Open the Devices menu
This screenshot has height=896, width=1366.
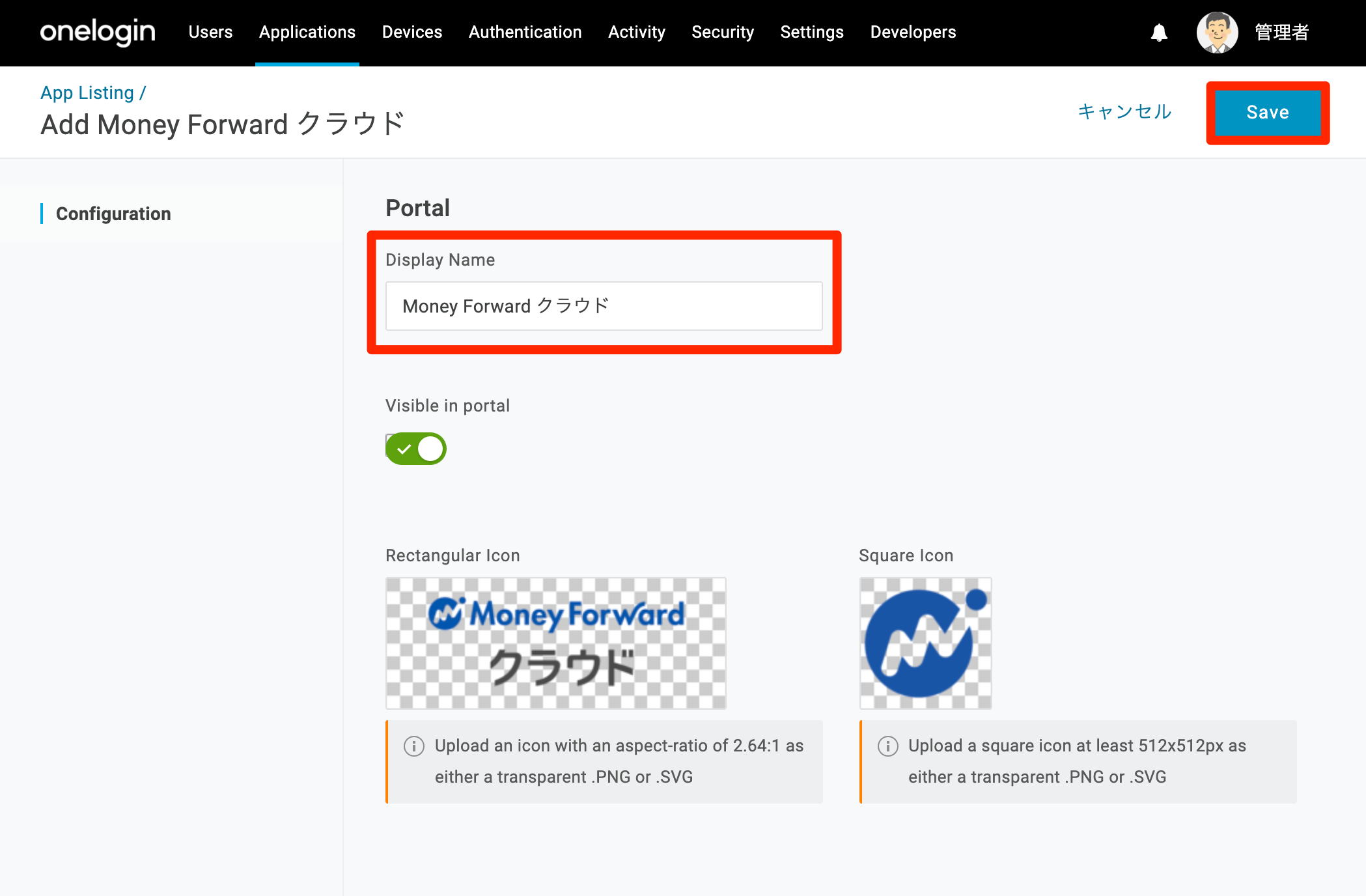(x=412, y=32)
